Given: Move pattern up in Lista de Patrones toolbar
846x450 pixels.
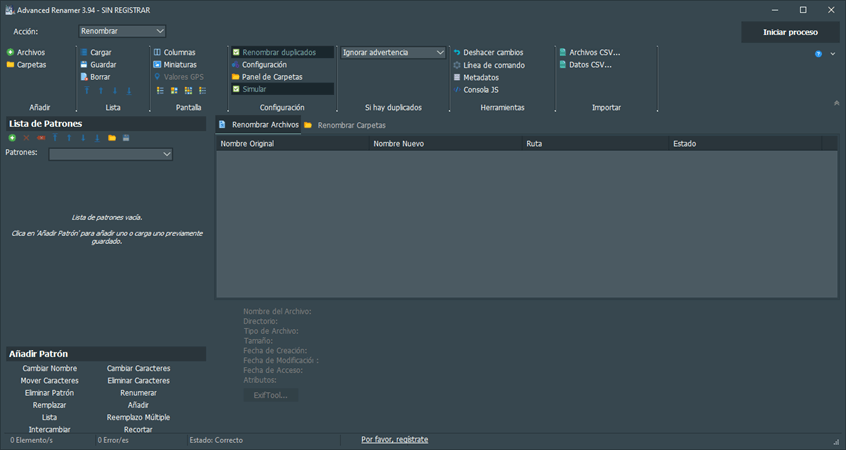Looking at the screenshot, I should tap(69, 138).
